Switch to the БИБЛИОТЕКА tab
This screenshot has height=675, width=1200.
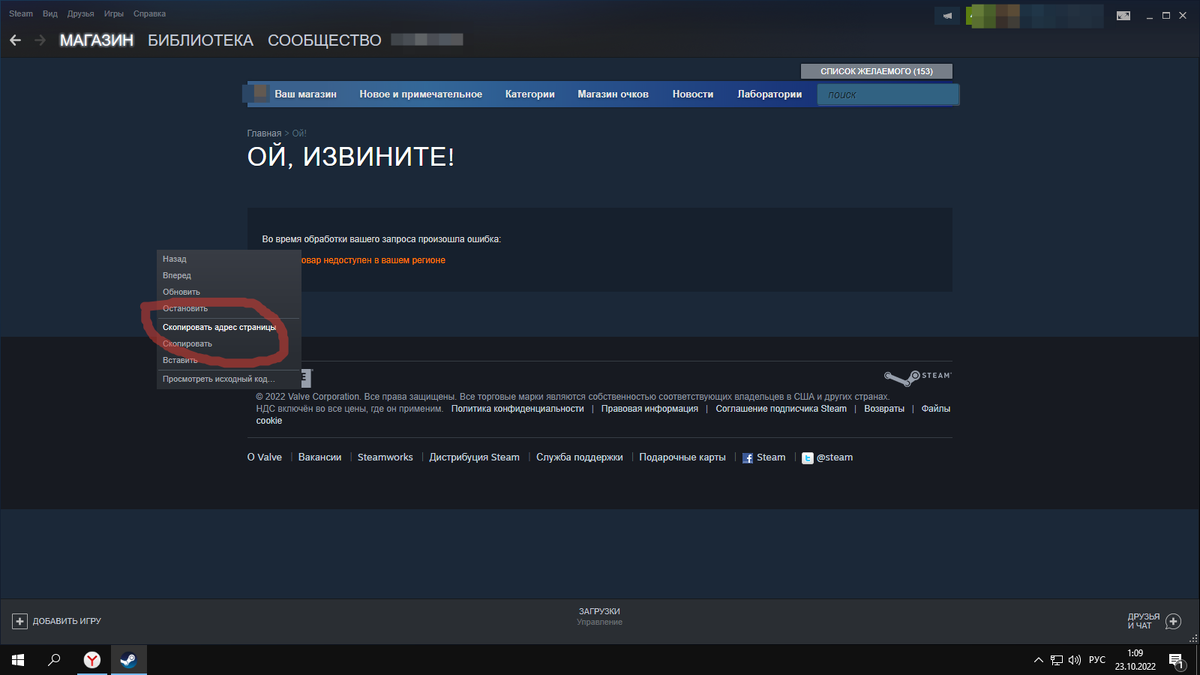click(x=200, y=41)
